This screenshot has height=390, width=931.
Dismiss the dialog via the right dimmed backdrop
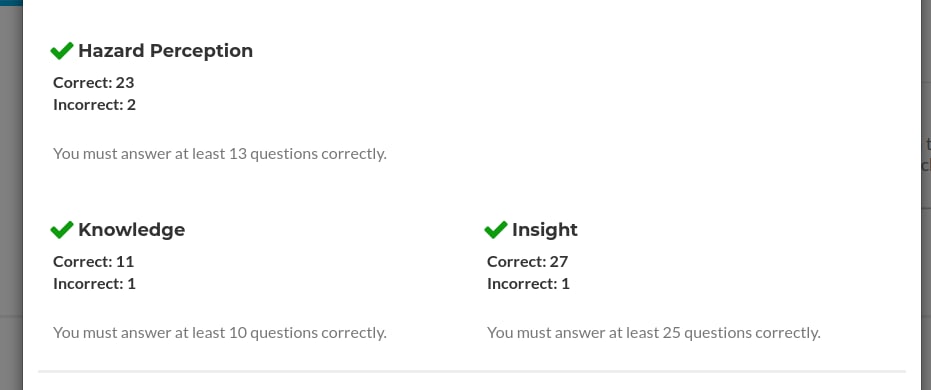926,267
